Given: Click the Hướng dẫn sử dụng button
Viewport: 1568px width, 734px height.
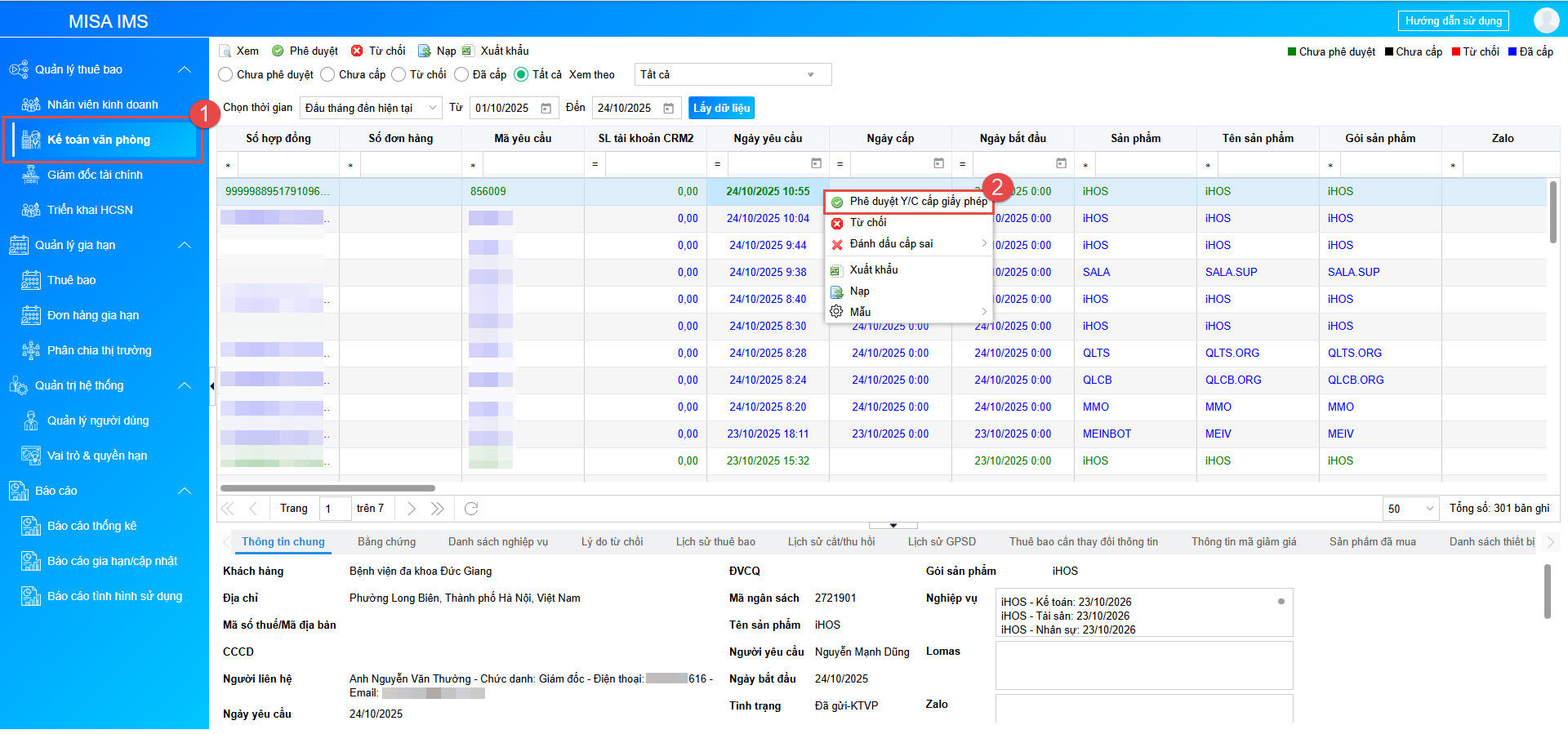Looking at the screenshot, I should pos(1453,20).
